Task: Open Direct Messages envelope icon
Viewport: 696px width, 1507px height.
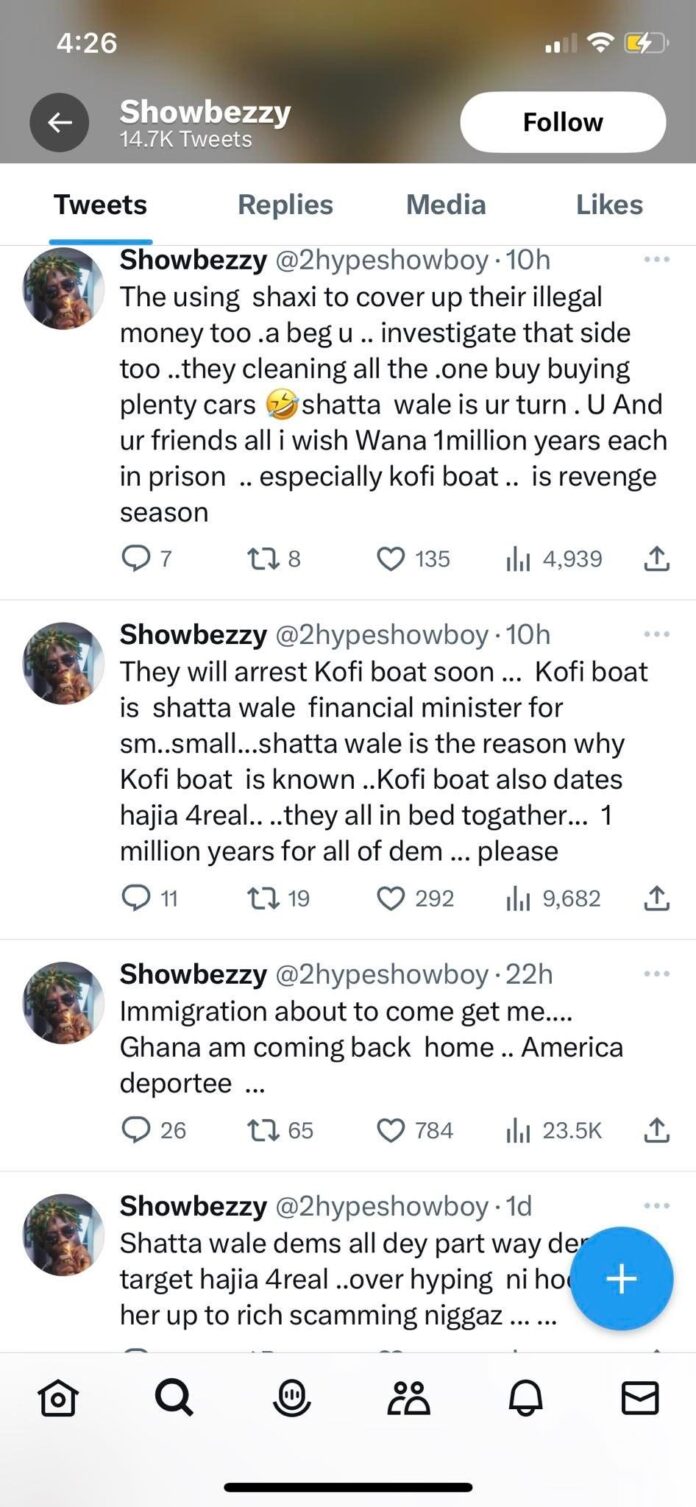Action: (x=638, y=1398)
